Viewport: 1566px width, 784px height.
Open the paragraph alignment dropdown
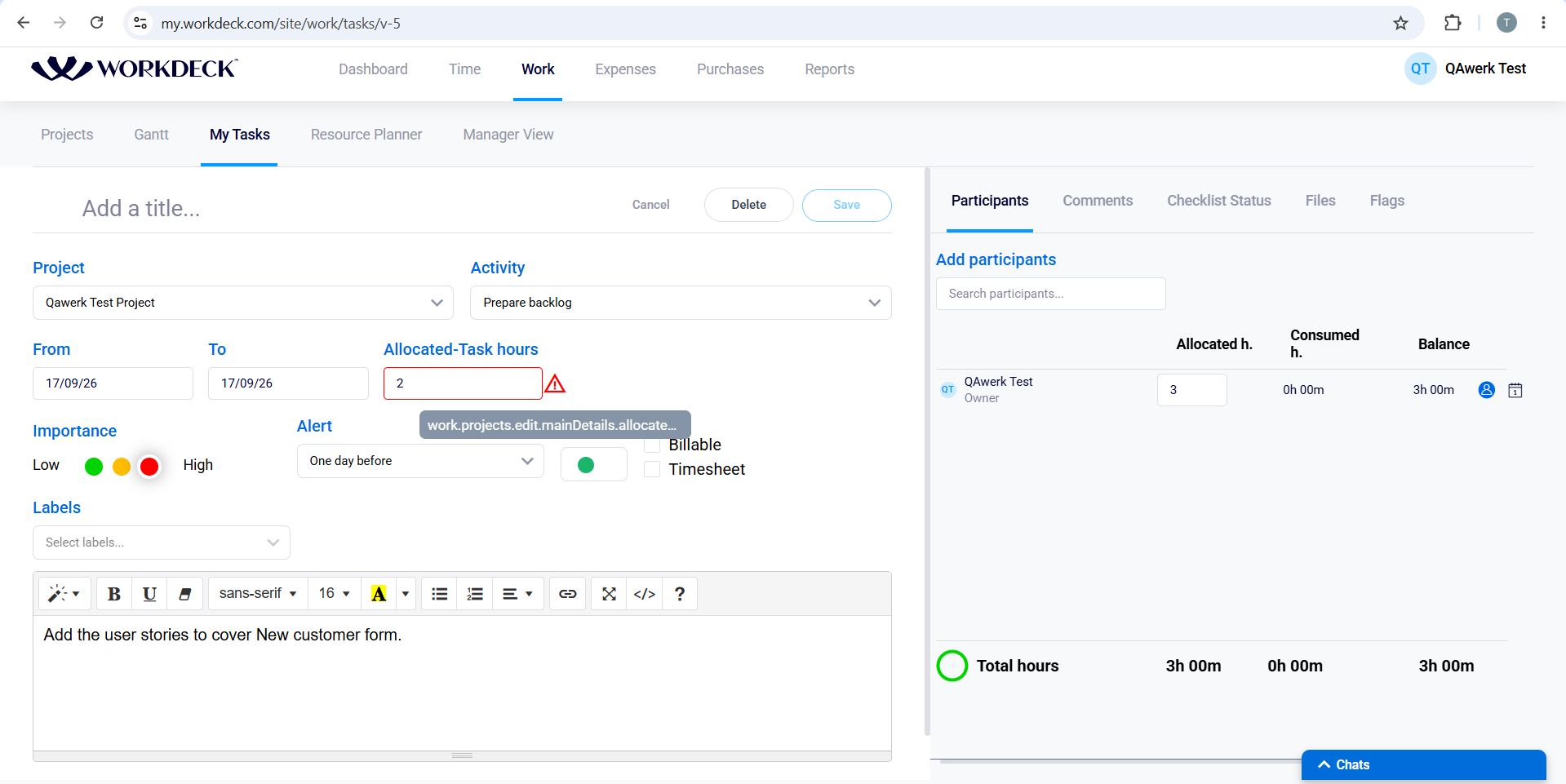click(x=517, y=594)
